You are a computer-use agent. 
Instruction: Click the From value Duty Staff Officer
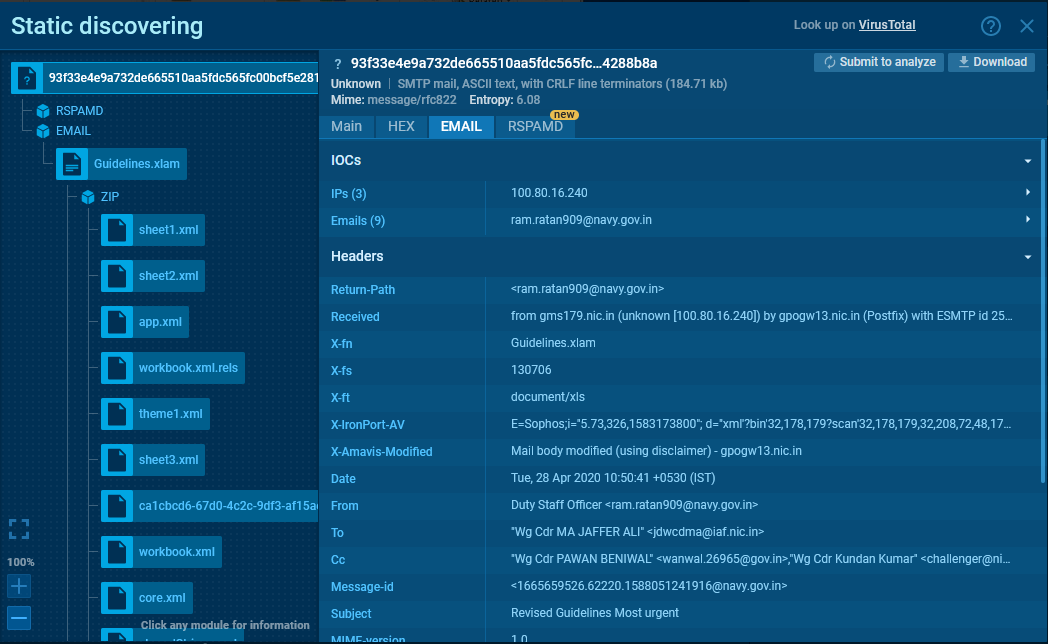click(634, 505)
